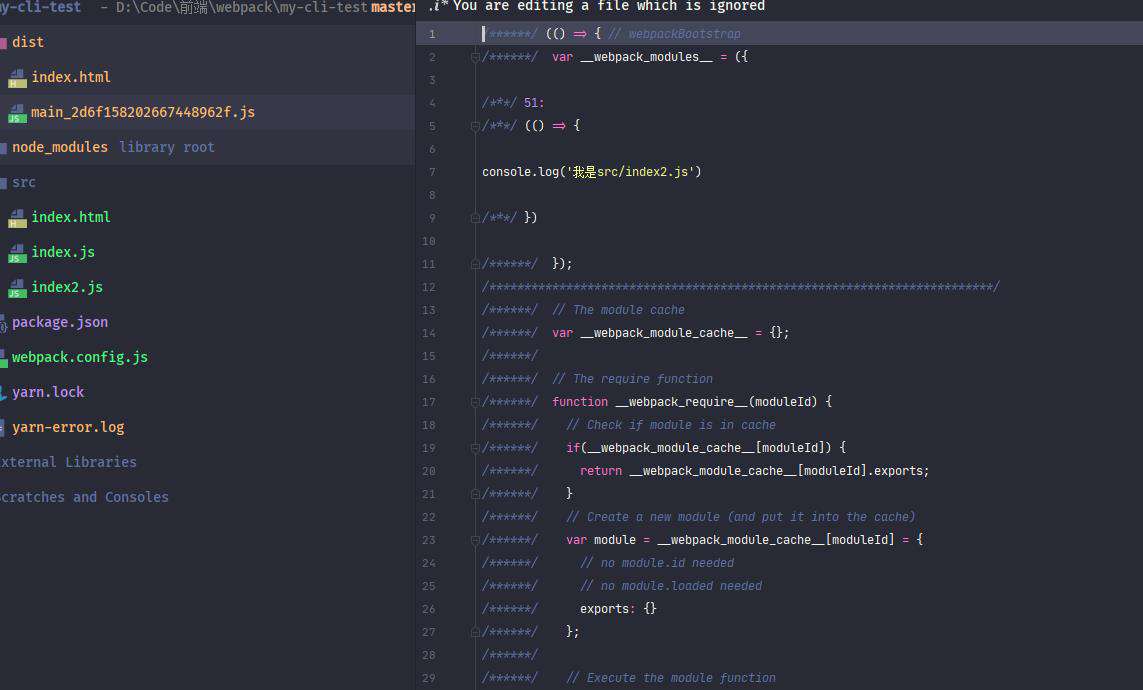1143x690 pixels.
Task: Click the 'function' keyword on line 17
Action: coord(580,402)
